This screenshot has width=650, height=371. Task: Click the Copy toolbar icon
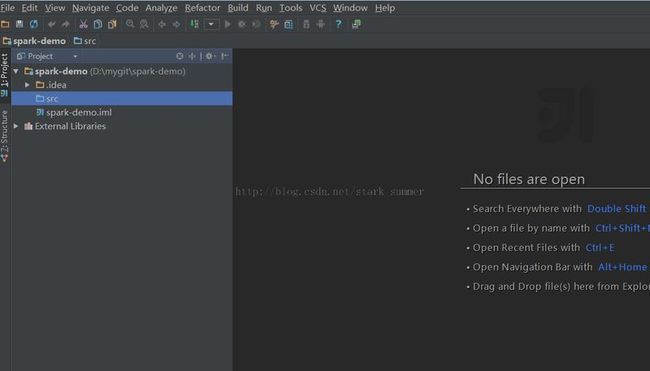tap(98, 24)
